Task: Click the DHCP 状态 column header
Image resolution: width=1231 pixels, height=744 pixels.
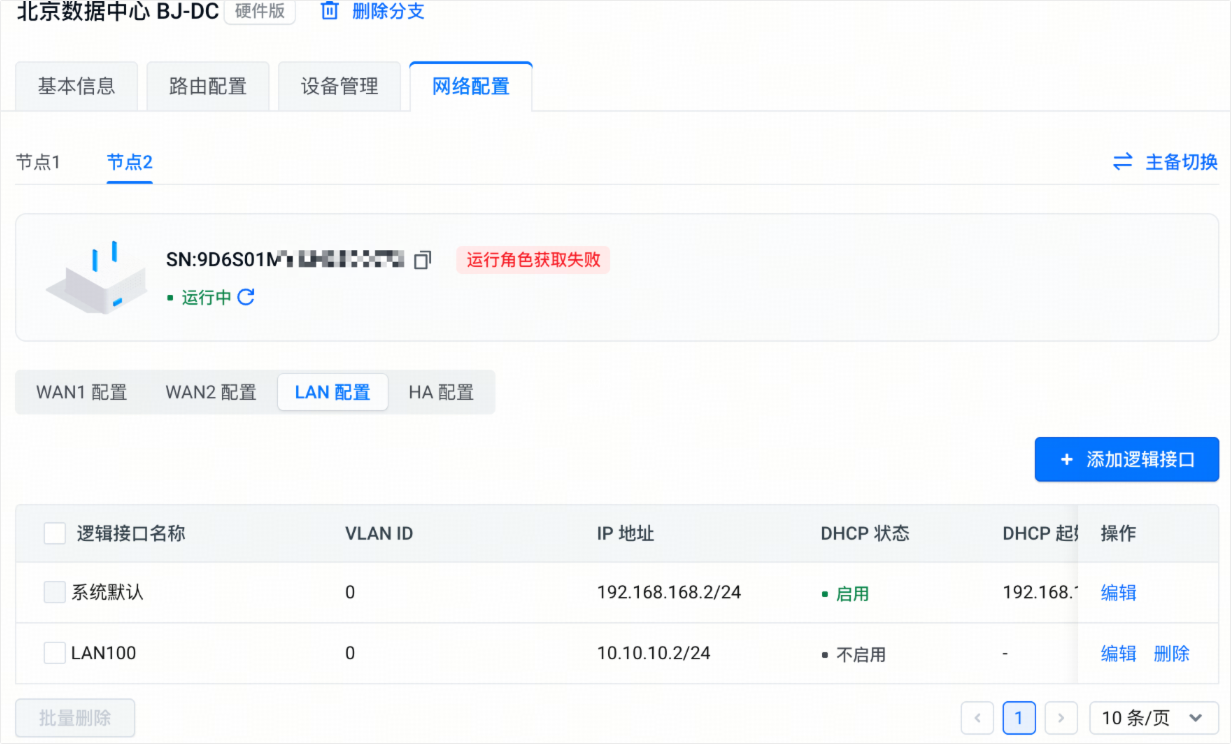Action: point(865,533)
